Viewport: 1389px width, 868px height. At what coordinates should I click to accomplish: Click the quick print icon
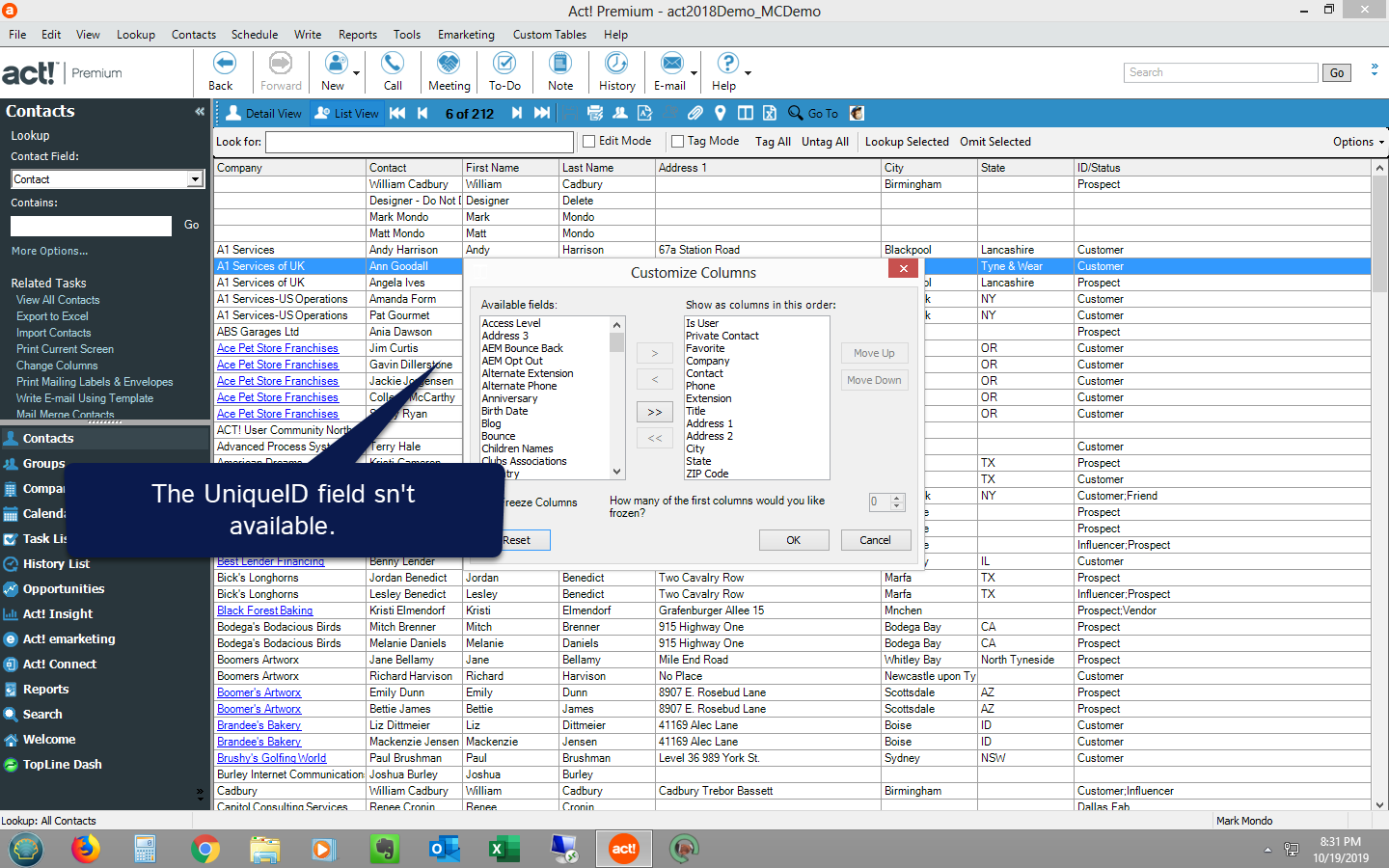tap(595, 113)
